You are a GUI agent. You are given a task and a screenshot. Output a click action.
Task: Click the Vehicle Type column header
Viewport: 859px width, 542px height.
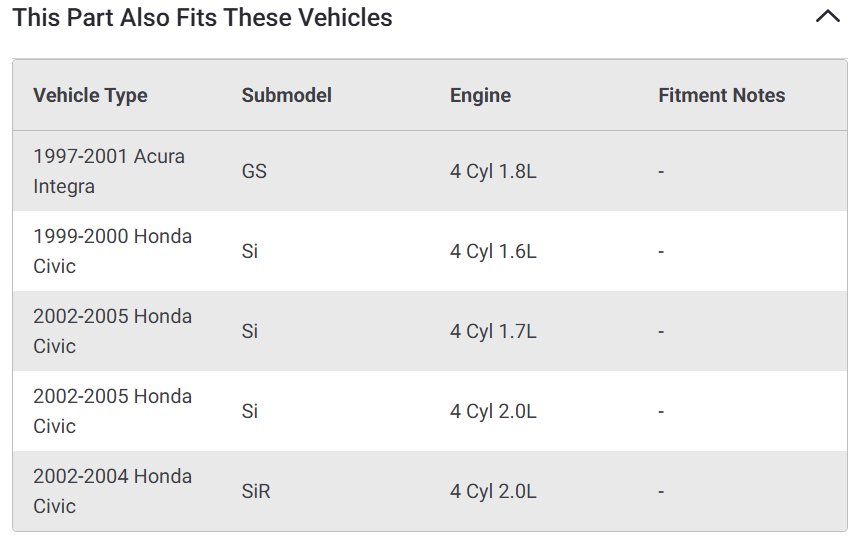point(90,96)
